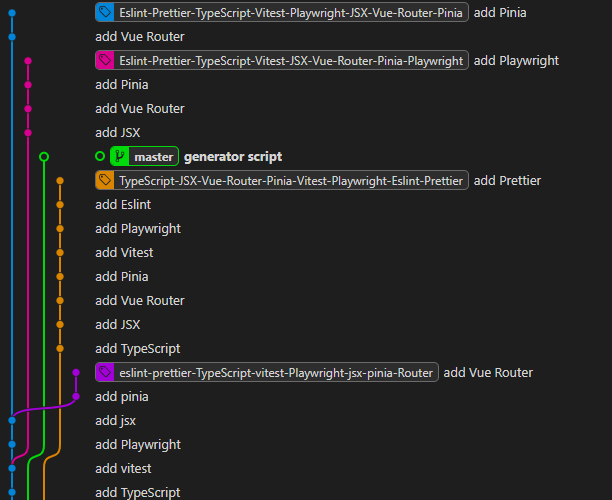The image size is (612, 500).
Task: Select the add Vue Router commit beside the purple tag
Action: (488, 373)
